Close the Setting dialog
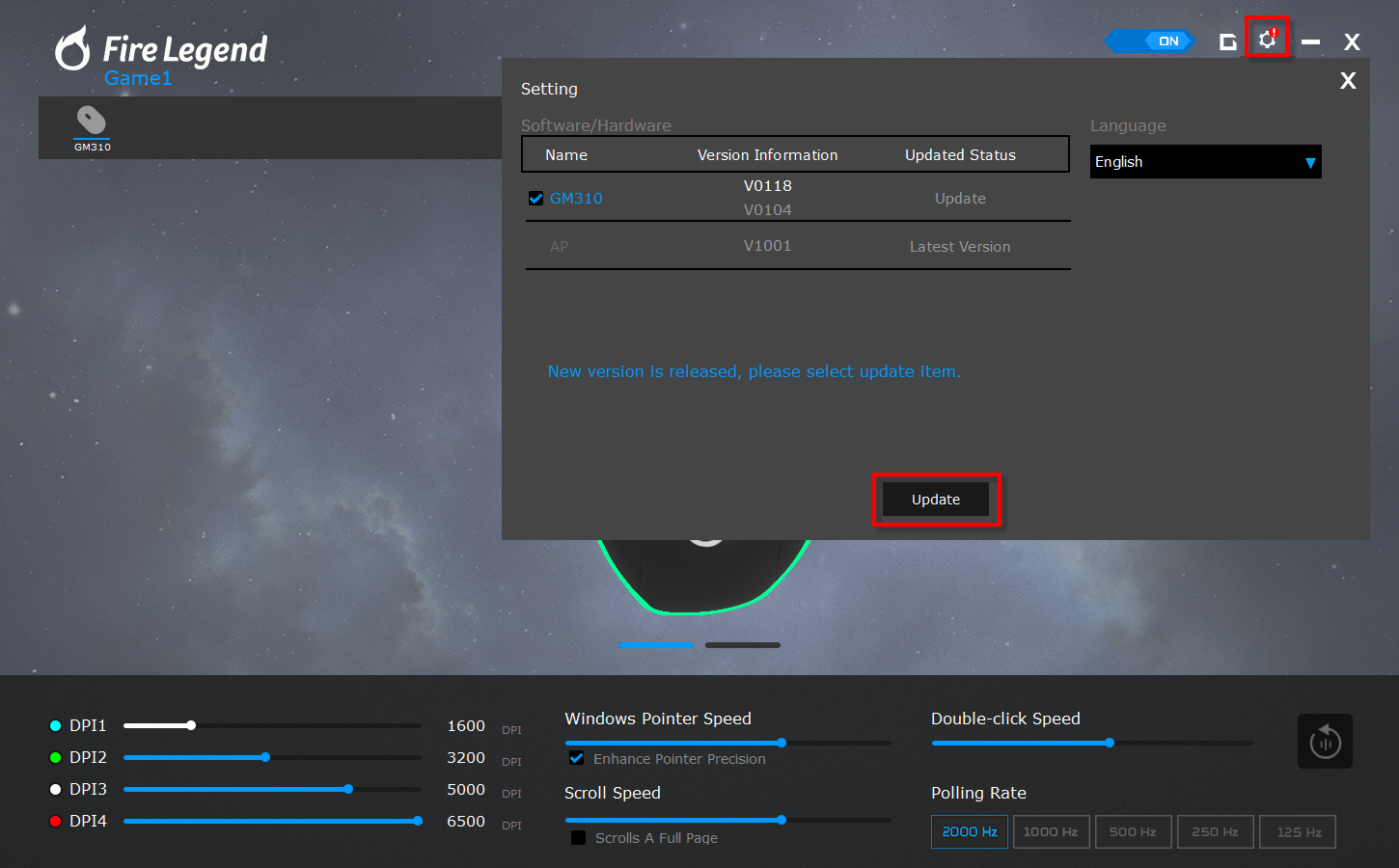 [1348, 81]
